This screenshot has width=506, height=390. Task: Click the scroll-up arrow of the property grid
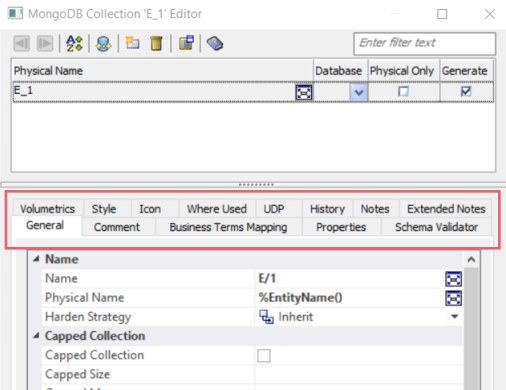click(x=471, y=259)
